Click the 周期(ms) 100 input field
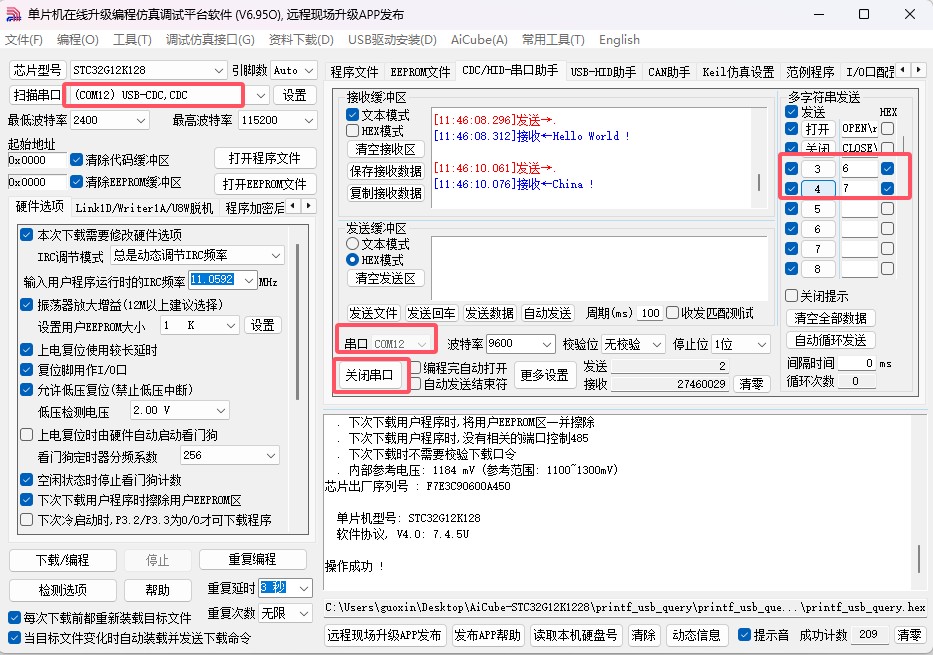 pyautogui.click(x=649, y=313)
